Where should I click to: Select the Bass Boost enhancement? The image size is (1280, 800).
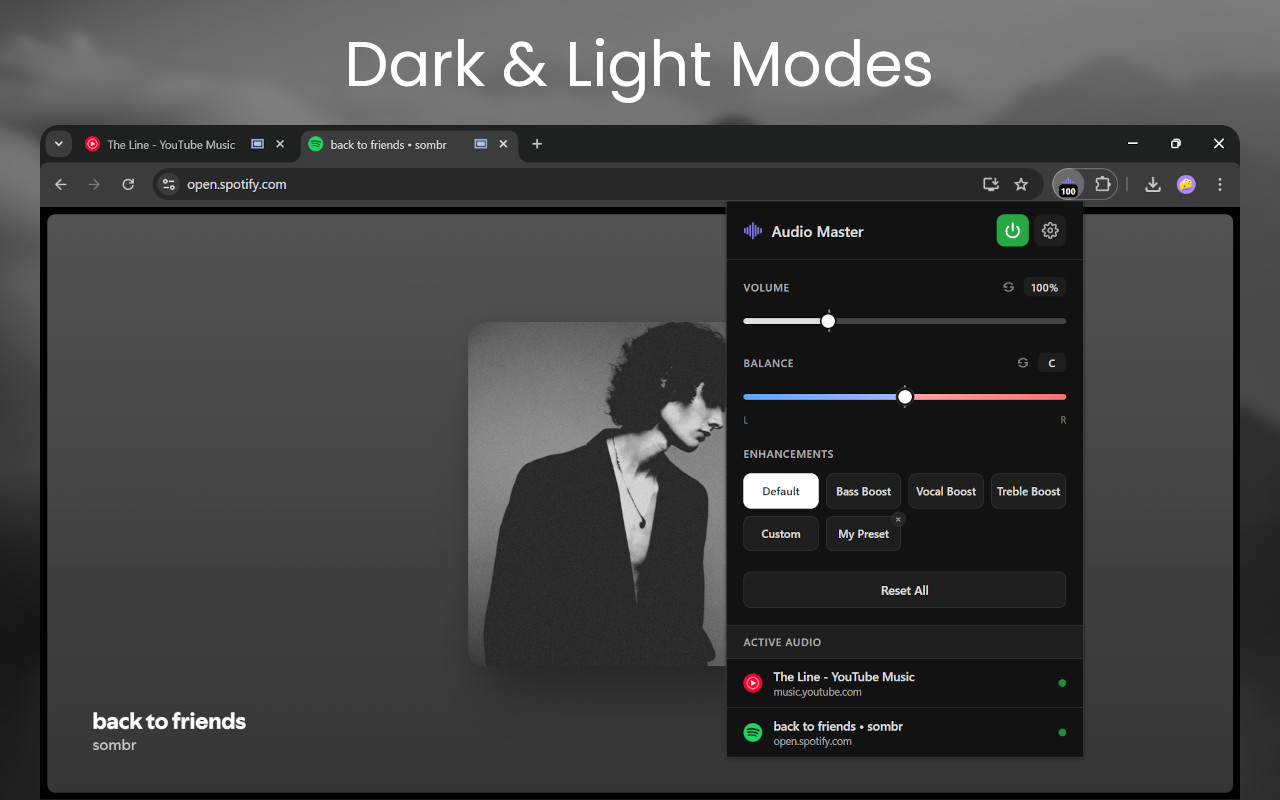[863, 491]
